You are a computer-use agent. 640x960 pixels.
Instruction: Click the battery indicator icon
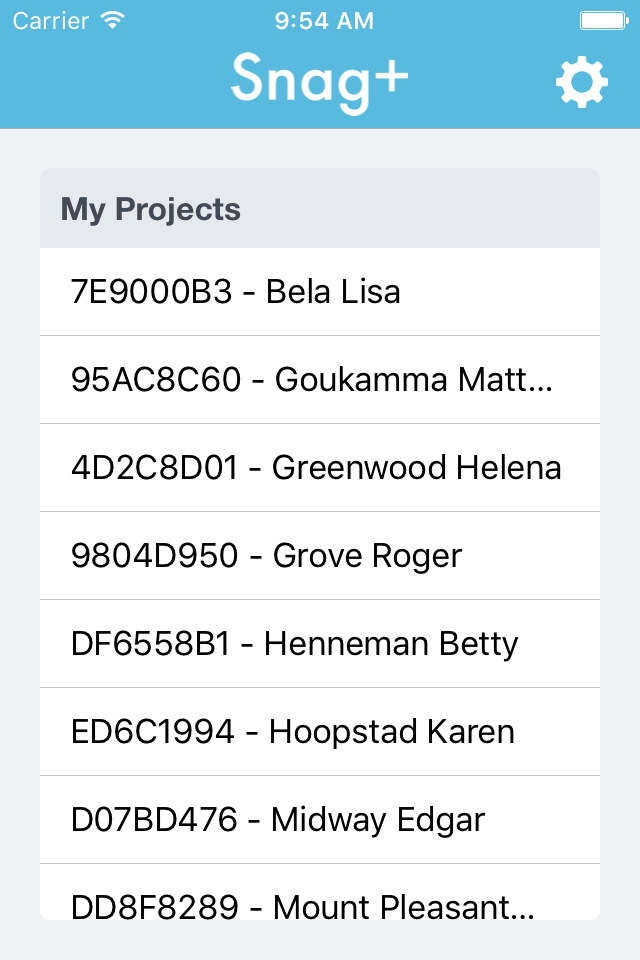603,20
